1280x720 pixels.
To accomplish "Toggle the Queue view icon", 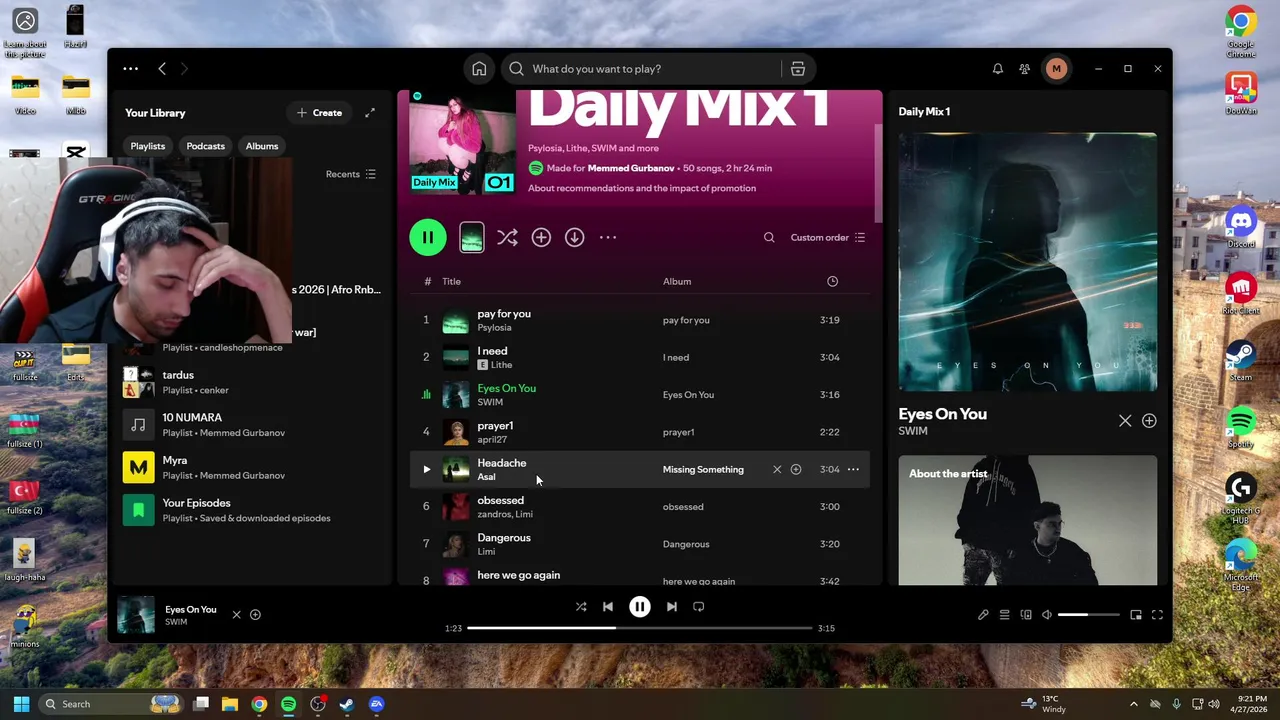I will coord(1005,614).
